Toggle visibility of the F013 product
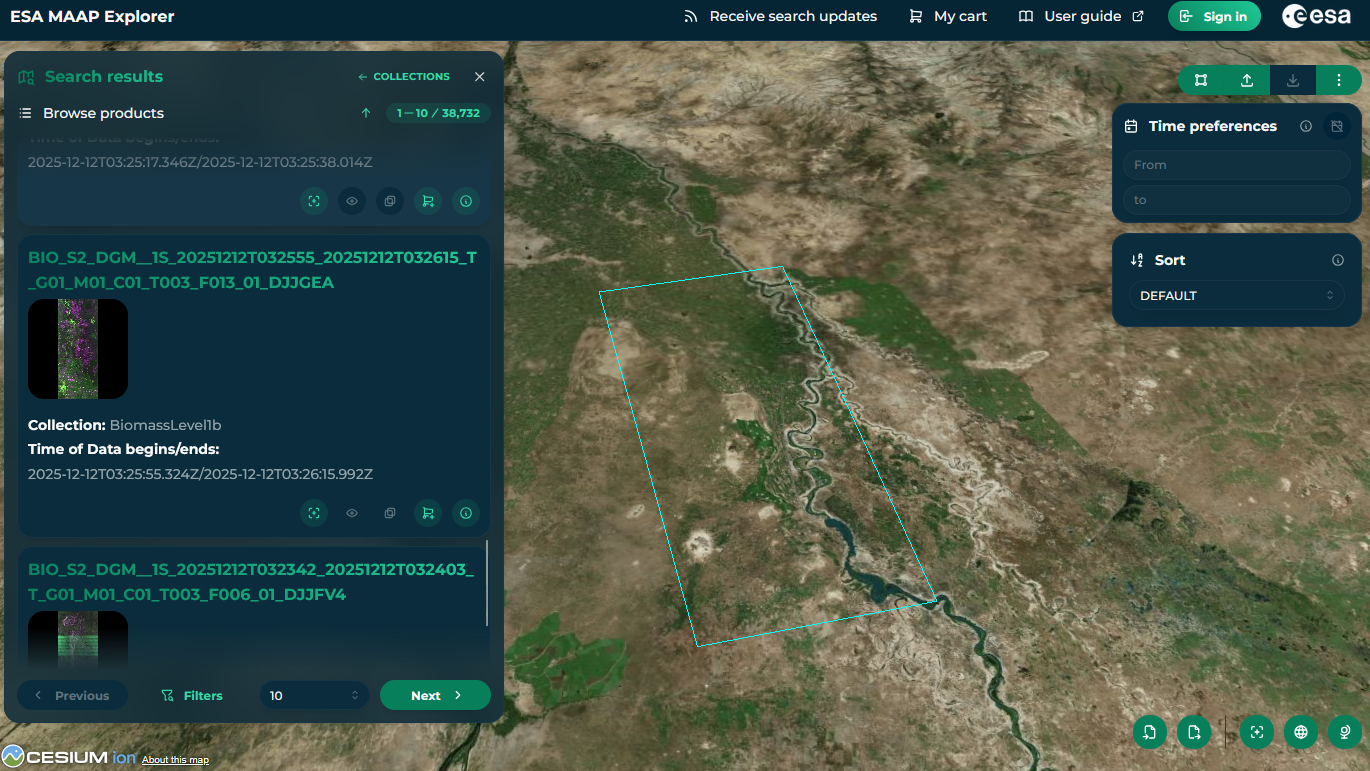Image resolution: width=1370 pixels, height=771 pixels. point(352,513)
